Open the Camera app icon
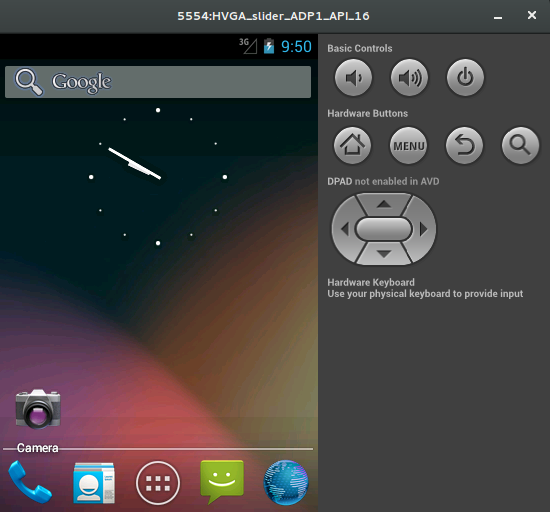Image resolution: width=550 pixels, height=512 pixels. coord(38,409)
